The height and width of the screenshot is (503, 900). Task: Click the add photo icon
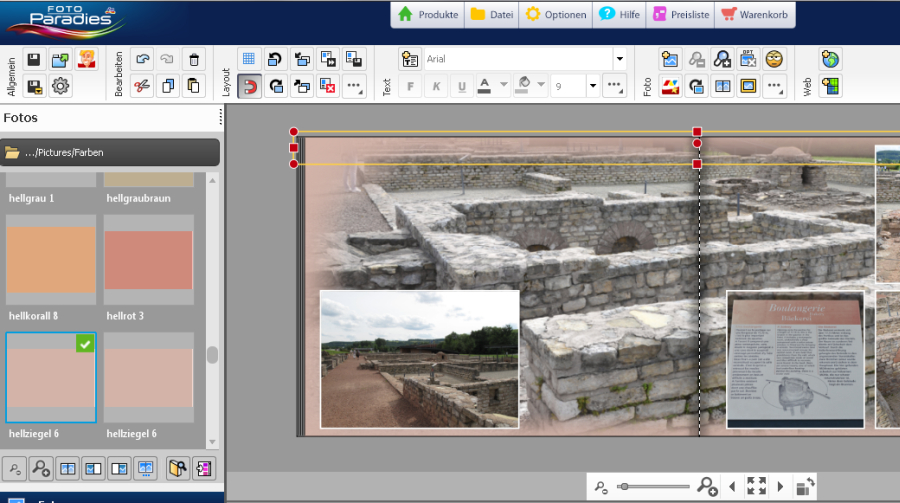(670, 60)
